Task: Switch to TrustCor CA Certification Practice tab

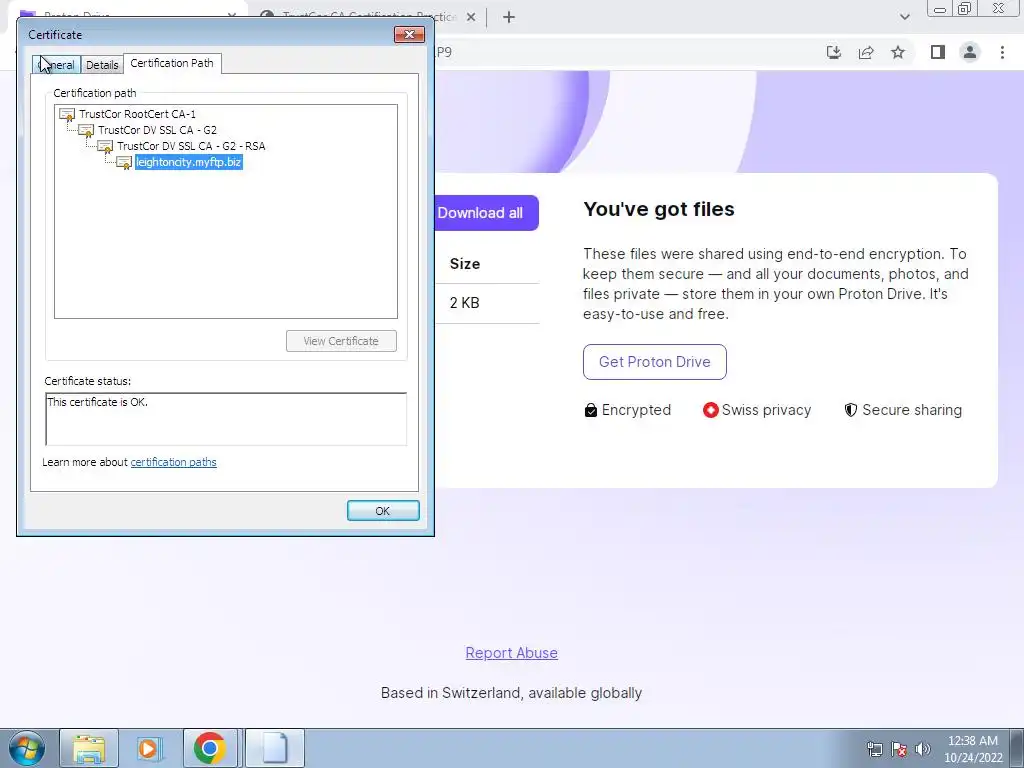Action: pyautogui.click(x=369, y=17)
